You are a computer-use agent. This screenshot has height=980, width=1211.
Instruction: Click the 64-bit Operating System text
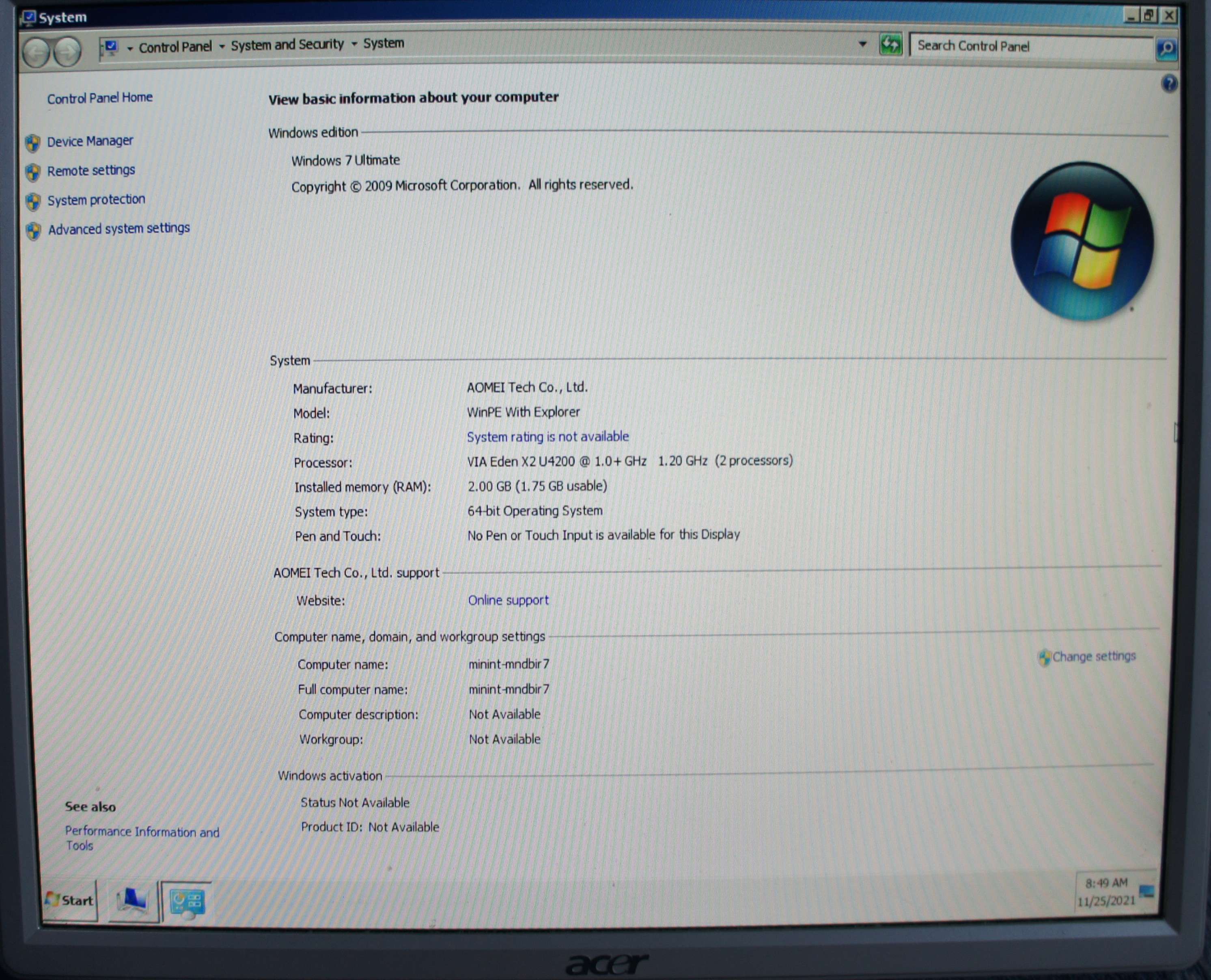(534, 511)
